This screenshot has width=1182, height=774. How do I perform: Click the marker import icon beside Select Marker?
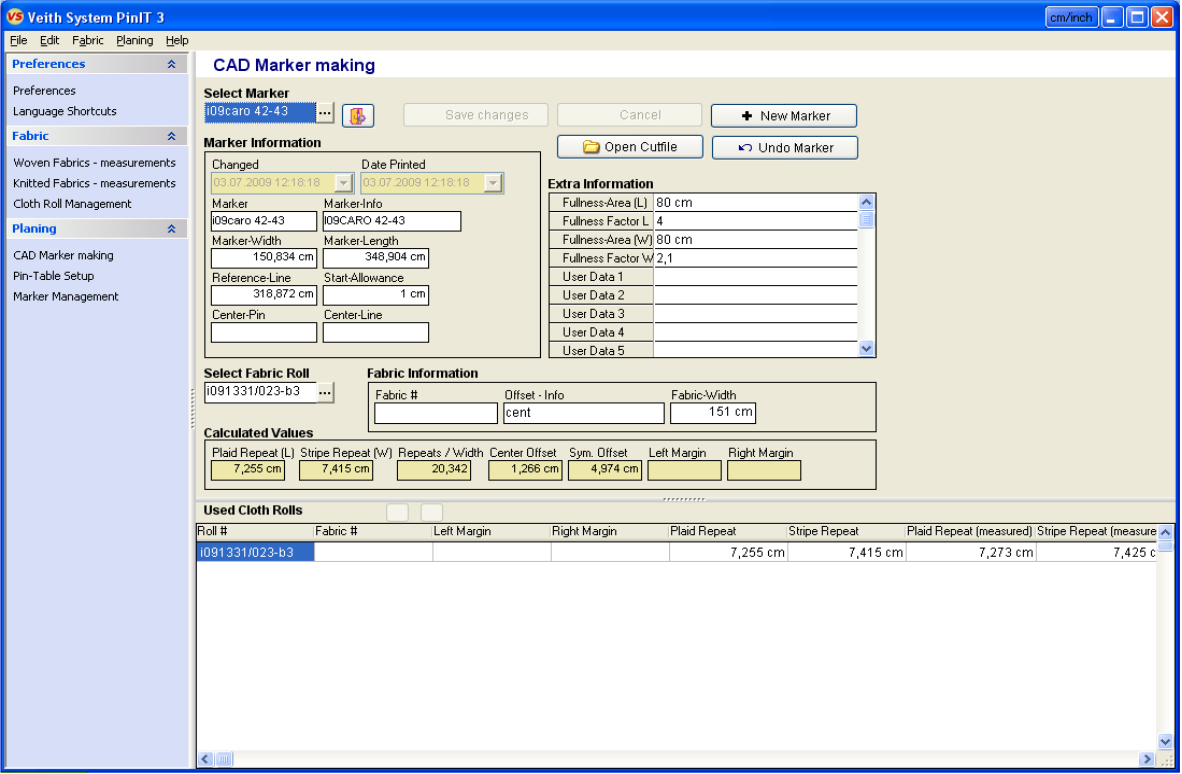coord(358,115)
